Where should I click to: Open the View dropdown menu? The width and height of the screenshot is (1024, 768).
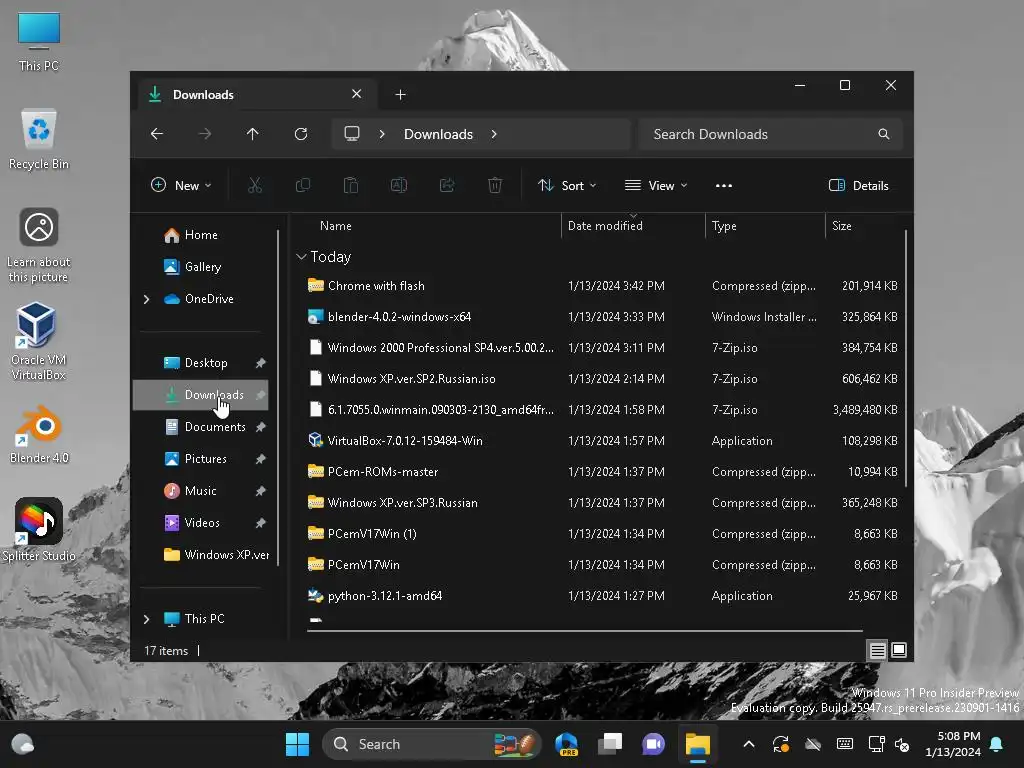(x=656, y=185)
